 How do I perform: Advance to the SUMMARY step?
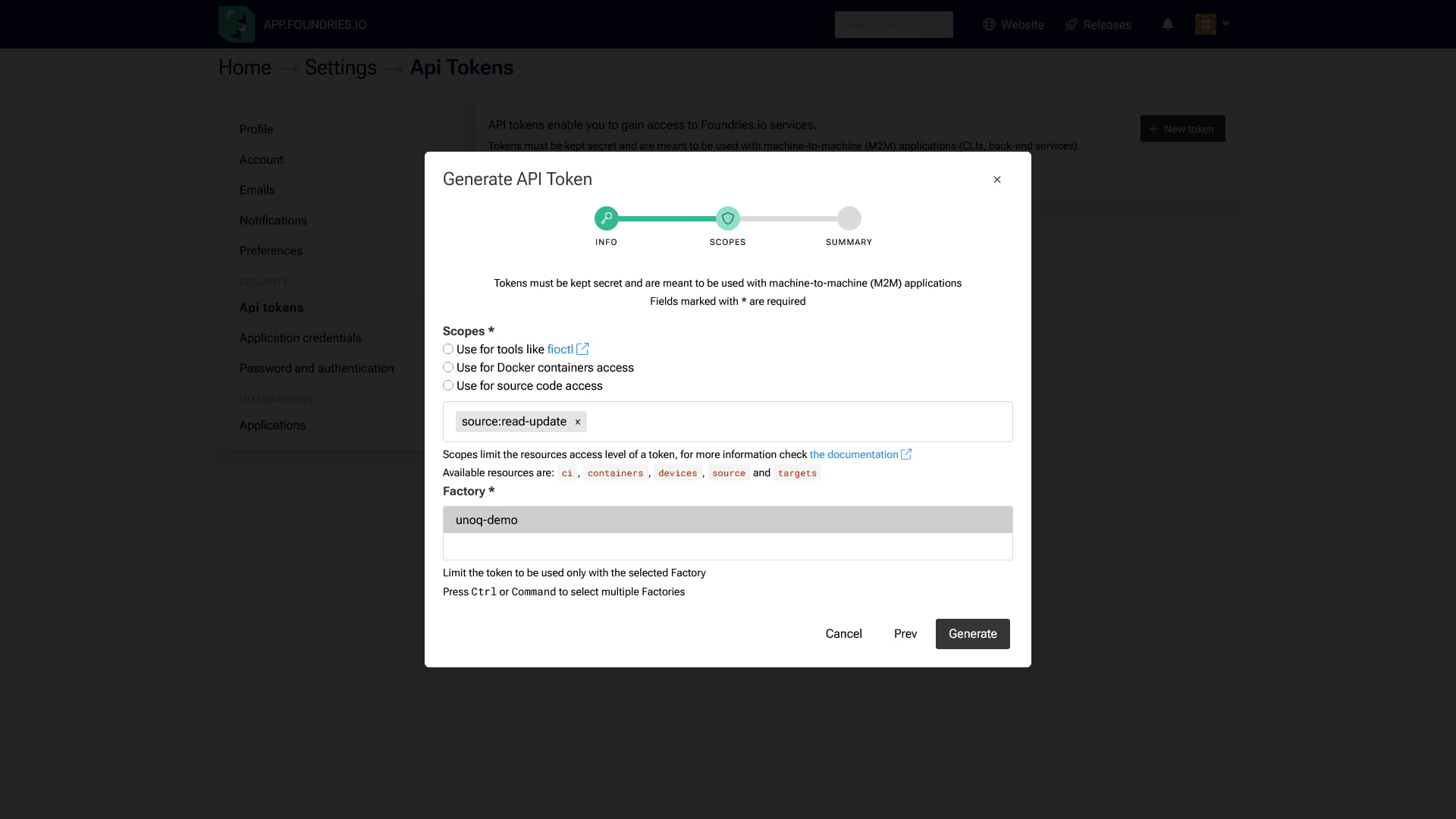(849, 218)
